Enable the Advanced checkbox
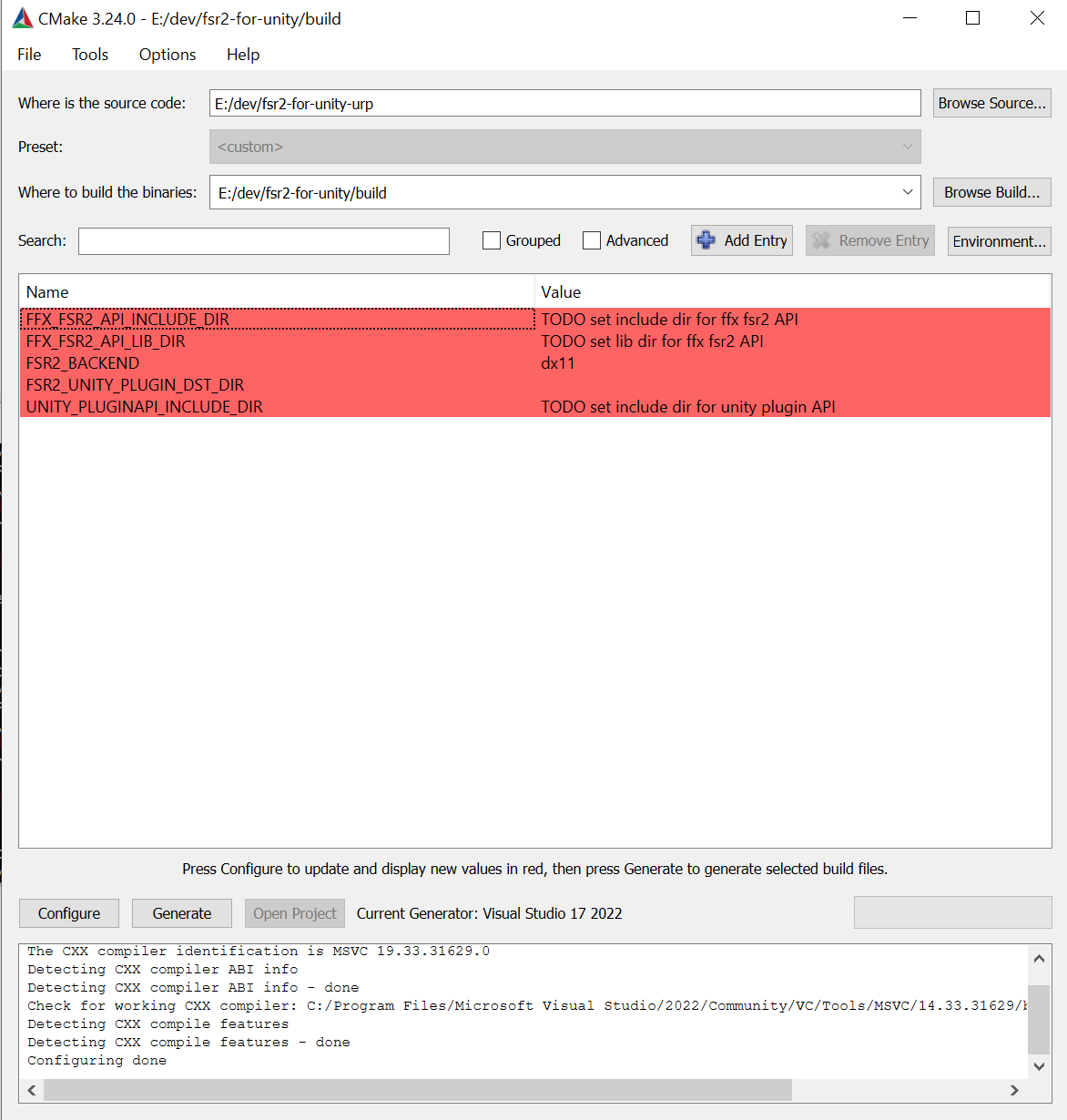This screenshot has width=1067, height=1120. coord(592,240)
